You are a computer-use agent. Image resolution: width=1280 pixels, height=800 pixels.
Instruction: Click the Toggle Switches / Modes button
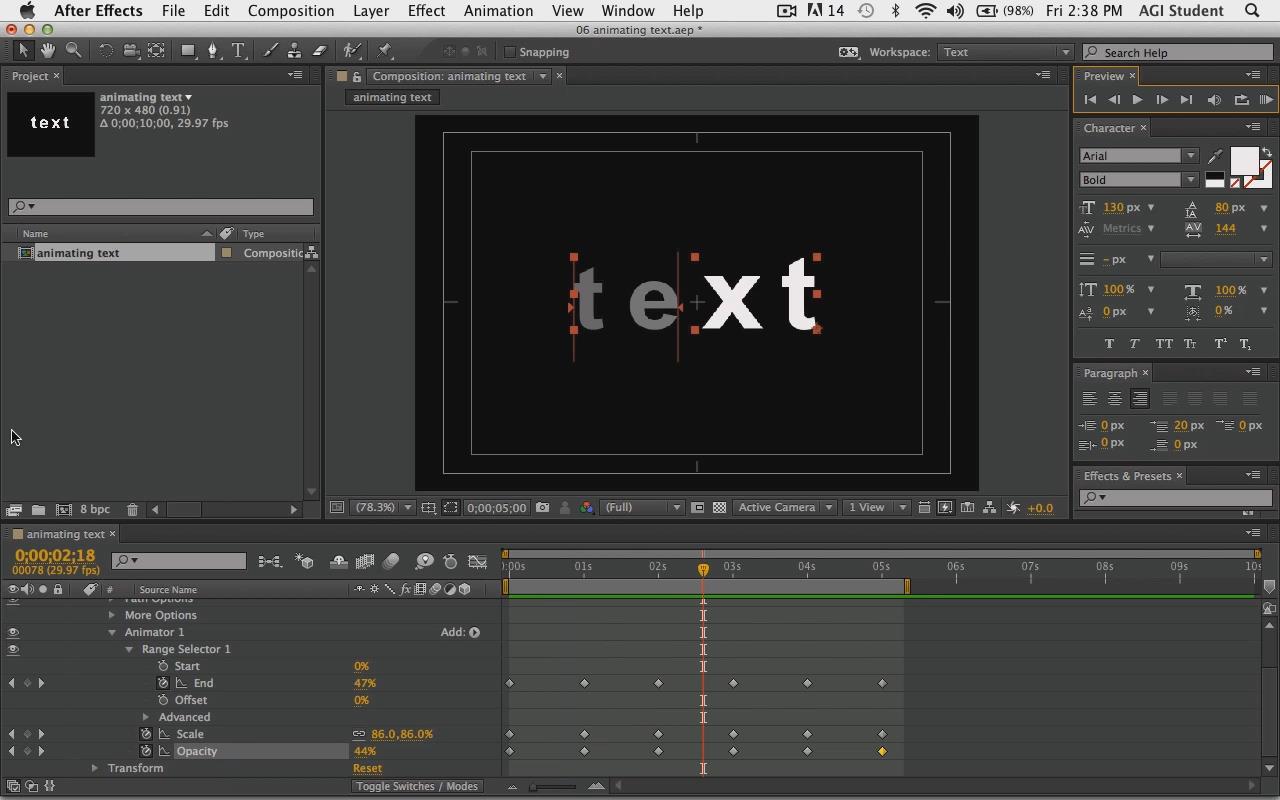(x=417, y=786)
